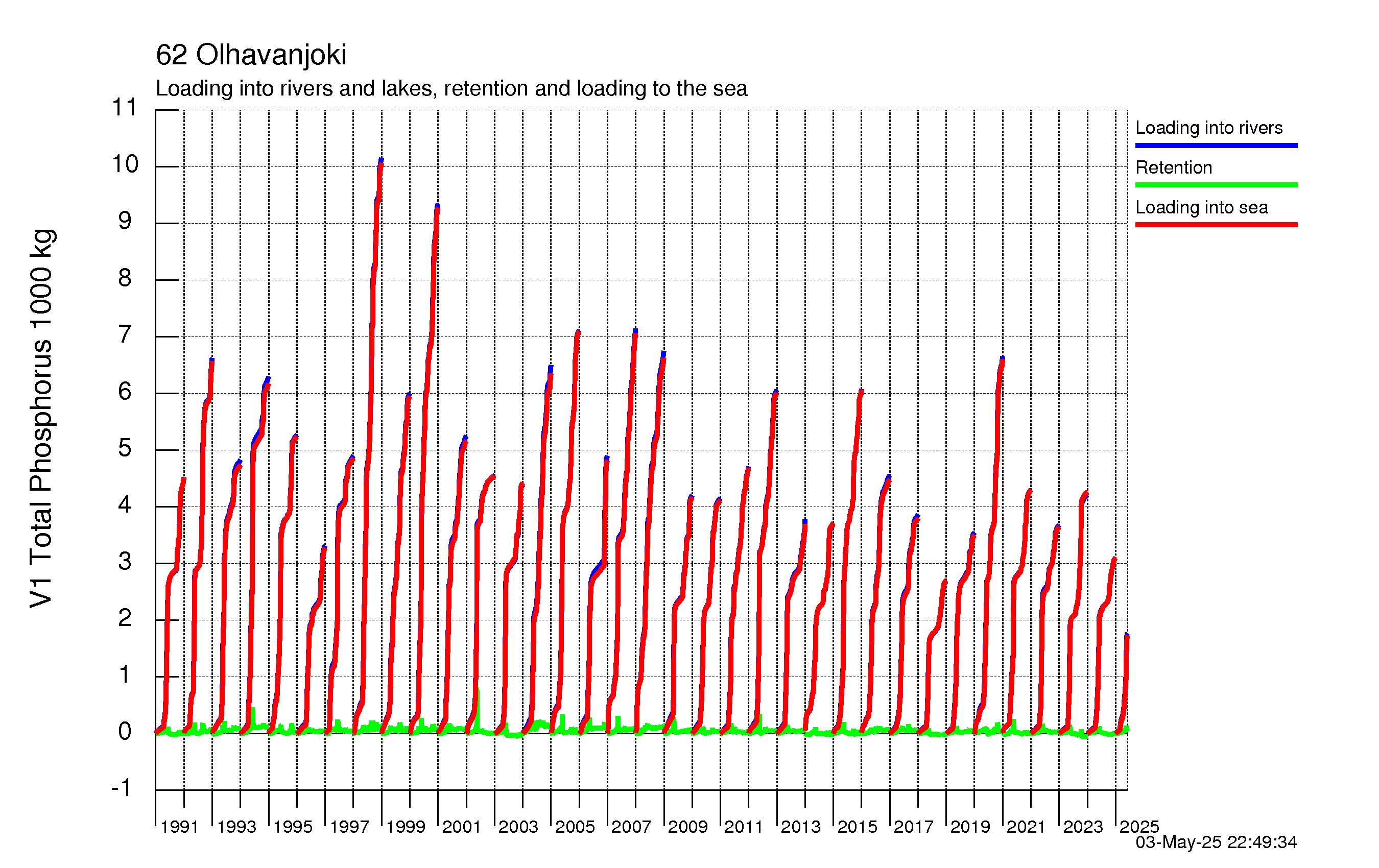1379x868 pixels.
Task: Click the y-axis label 11
Action: (124, 108)
